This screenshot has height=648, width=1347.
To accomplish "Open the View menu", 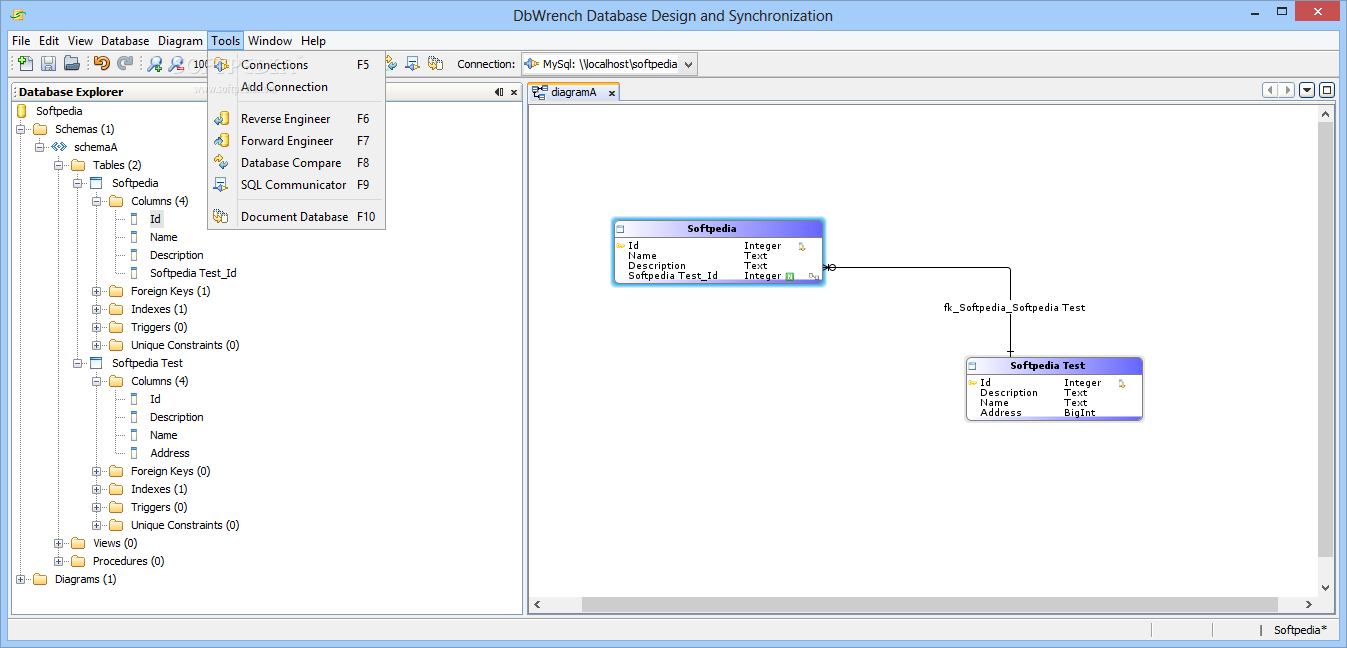I will pyautogui.click(x=81, y=41).
